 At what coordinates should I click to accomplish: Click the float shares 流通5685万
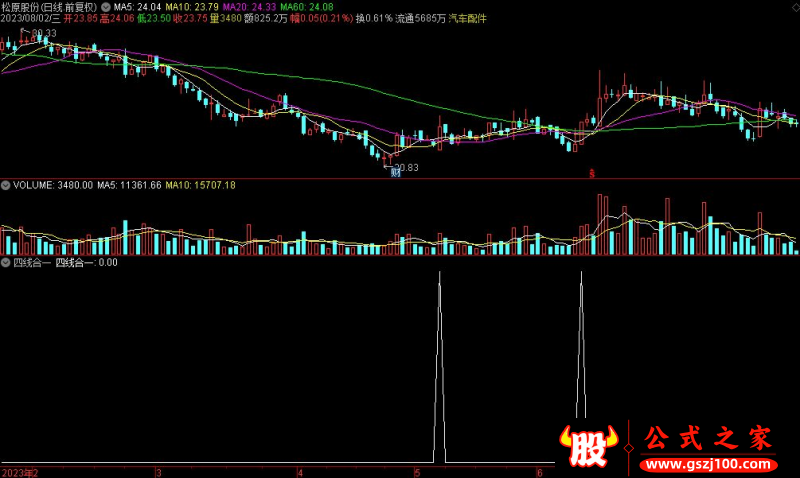420,19
